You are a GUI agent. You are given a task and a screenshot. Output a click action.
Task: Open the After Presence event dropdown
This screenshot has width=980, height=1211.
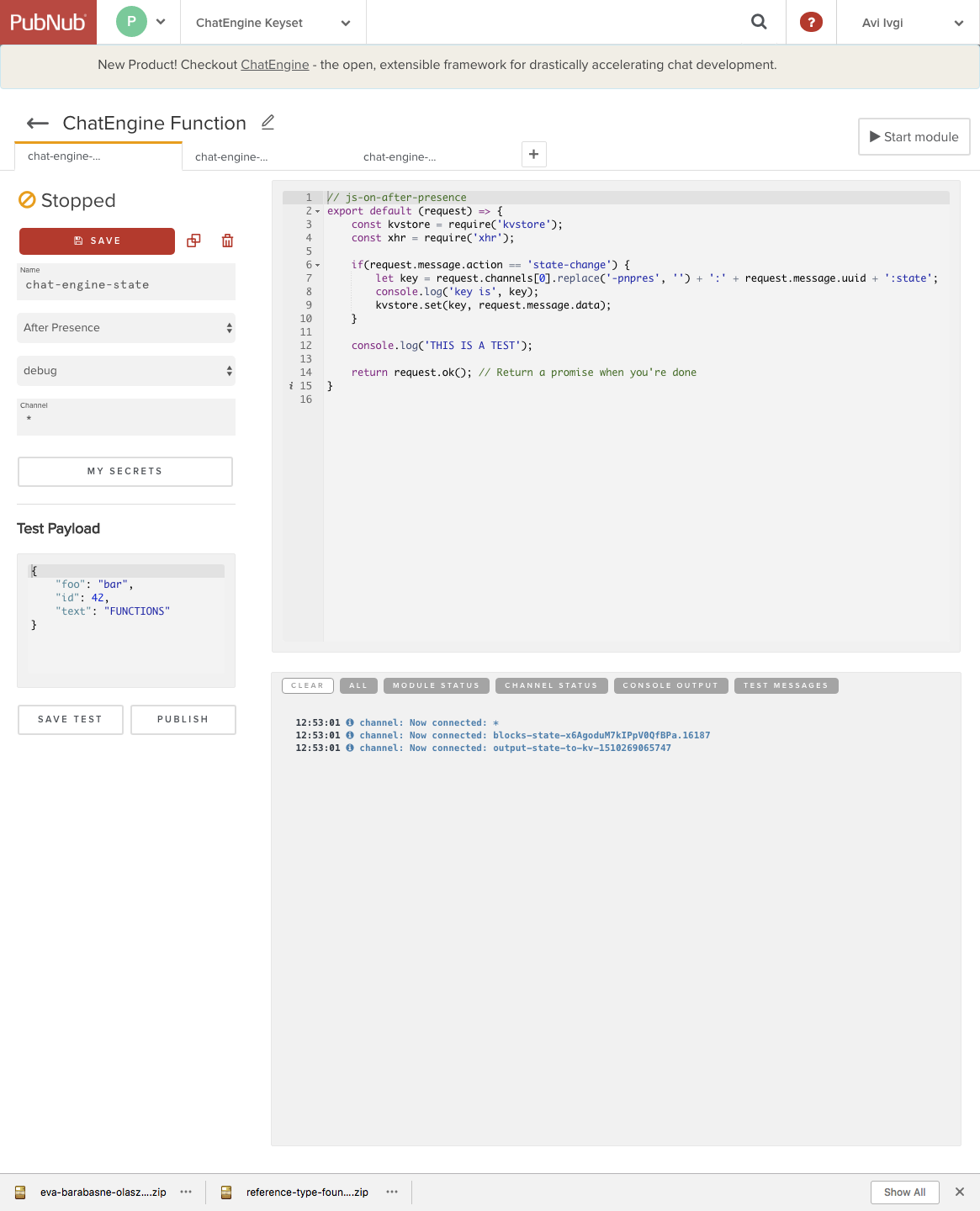(x=126, y=328)
